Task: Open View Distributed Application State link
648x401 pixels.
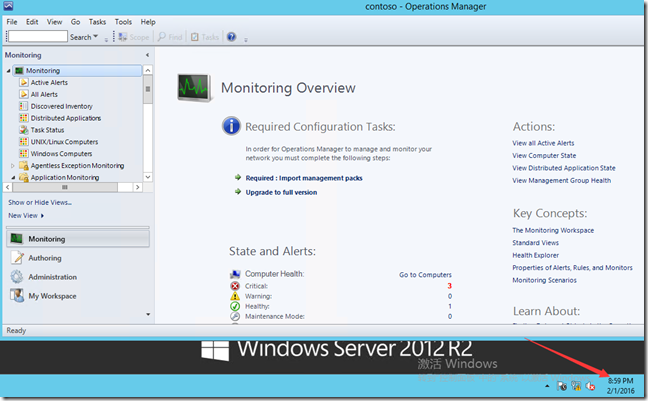Action: point(564,168)
